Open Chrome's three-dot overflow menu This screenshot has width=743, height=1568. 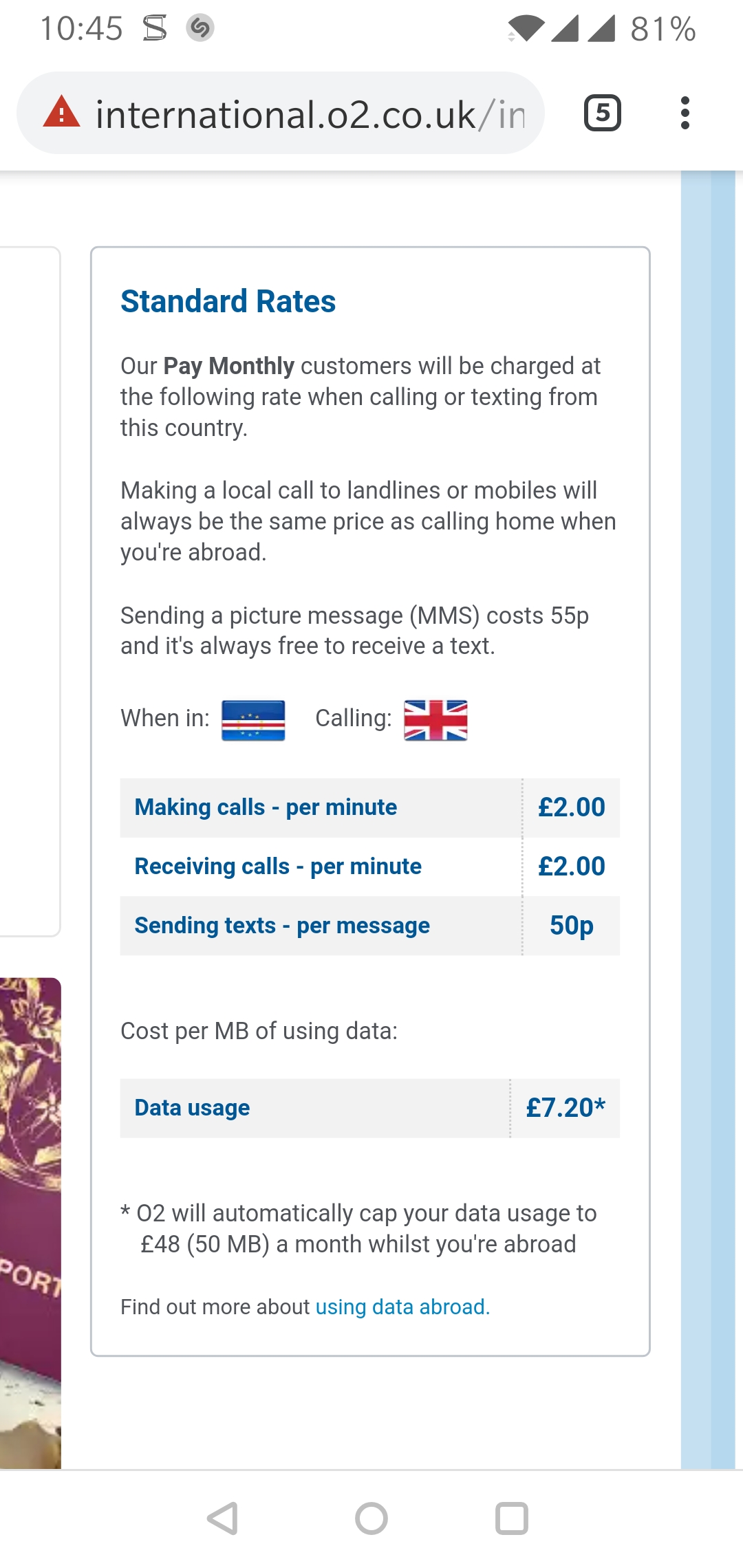pyautogui.click(x=685, y=113)
